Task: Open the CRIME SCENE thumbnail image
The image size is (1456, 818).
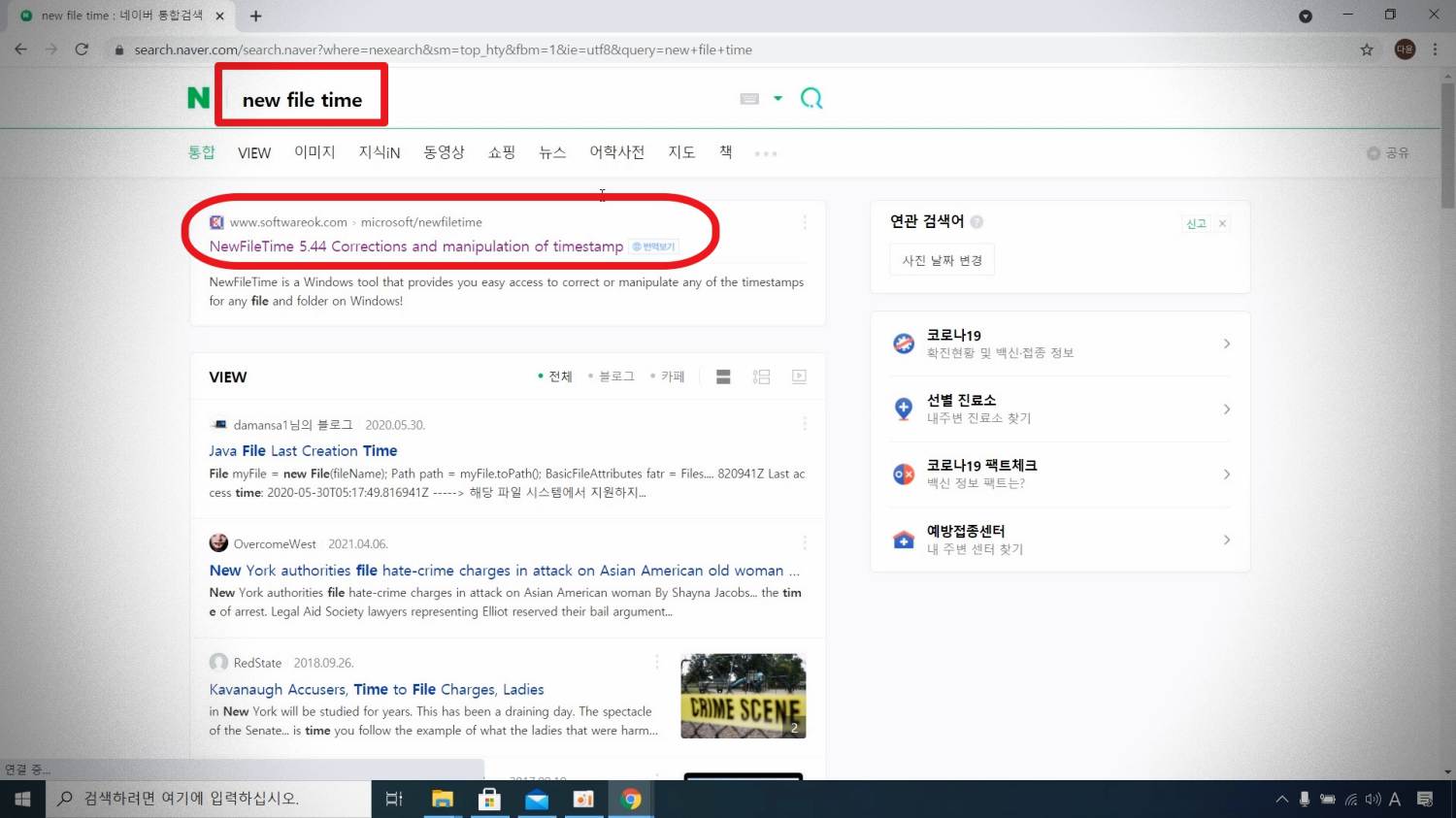Action: pos(743,696)
